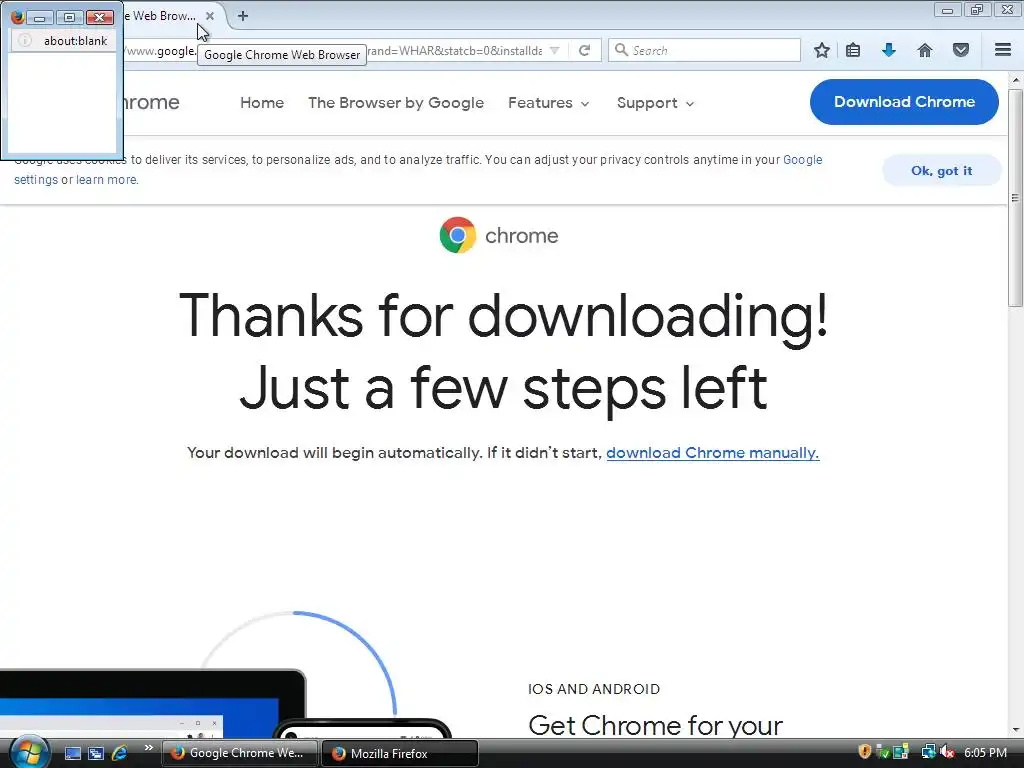Launch Internet Explorer from quick launch
The image size is (1024, 768).
[119, 753]
